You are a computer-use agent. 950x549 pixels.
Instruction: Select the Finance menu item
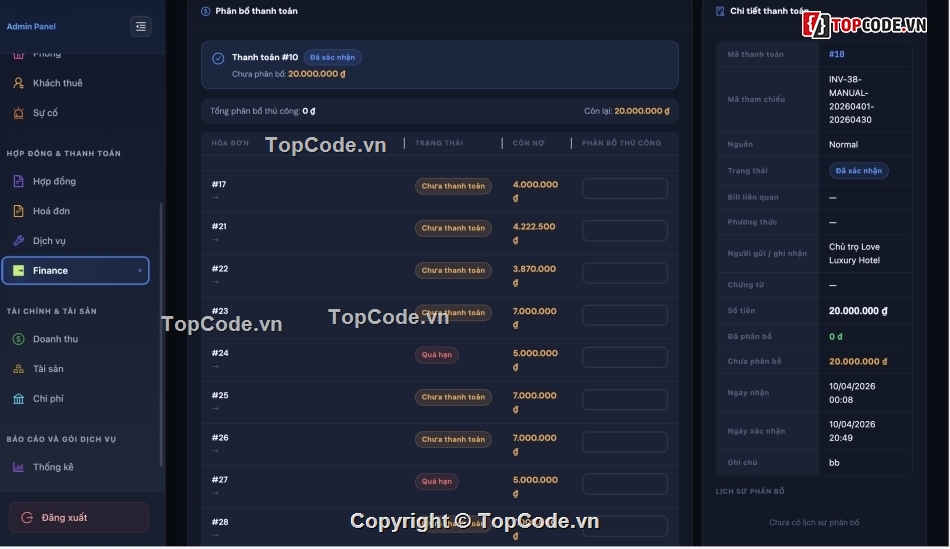75,271
